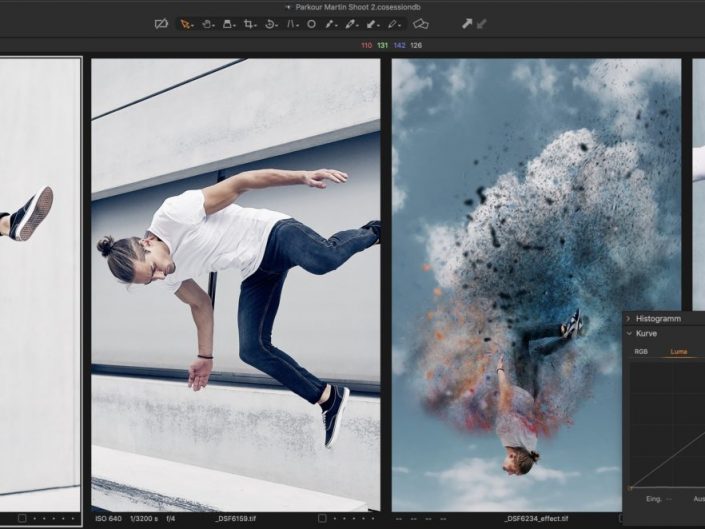Switch to the RGB curve tab

click(641, 351)
